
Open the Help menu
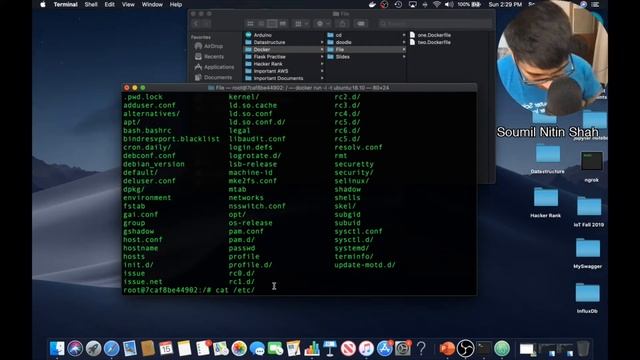[x=176, y=4]
